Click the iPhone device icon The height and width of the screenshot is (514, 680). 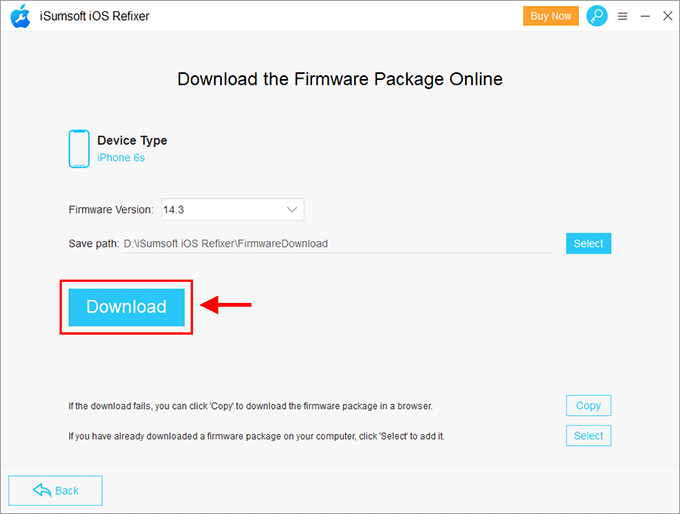(x=79, y=149)
